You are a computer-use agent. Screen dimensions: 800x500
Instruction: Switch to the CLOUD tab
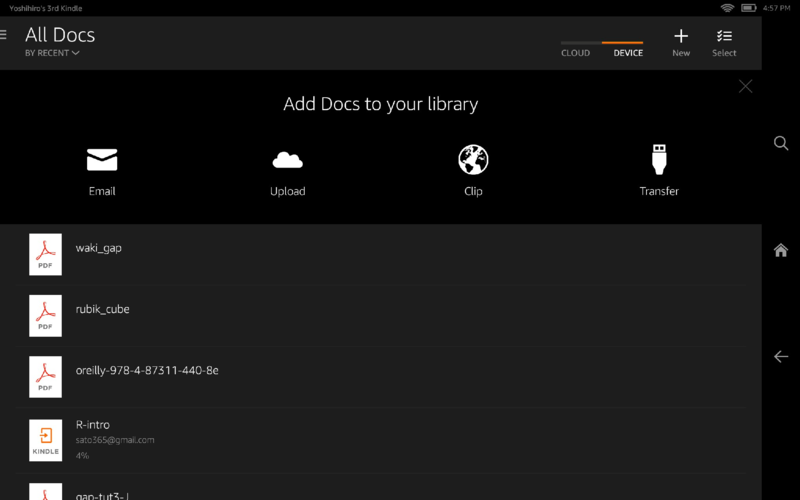pos(576,53)
